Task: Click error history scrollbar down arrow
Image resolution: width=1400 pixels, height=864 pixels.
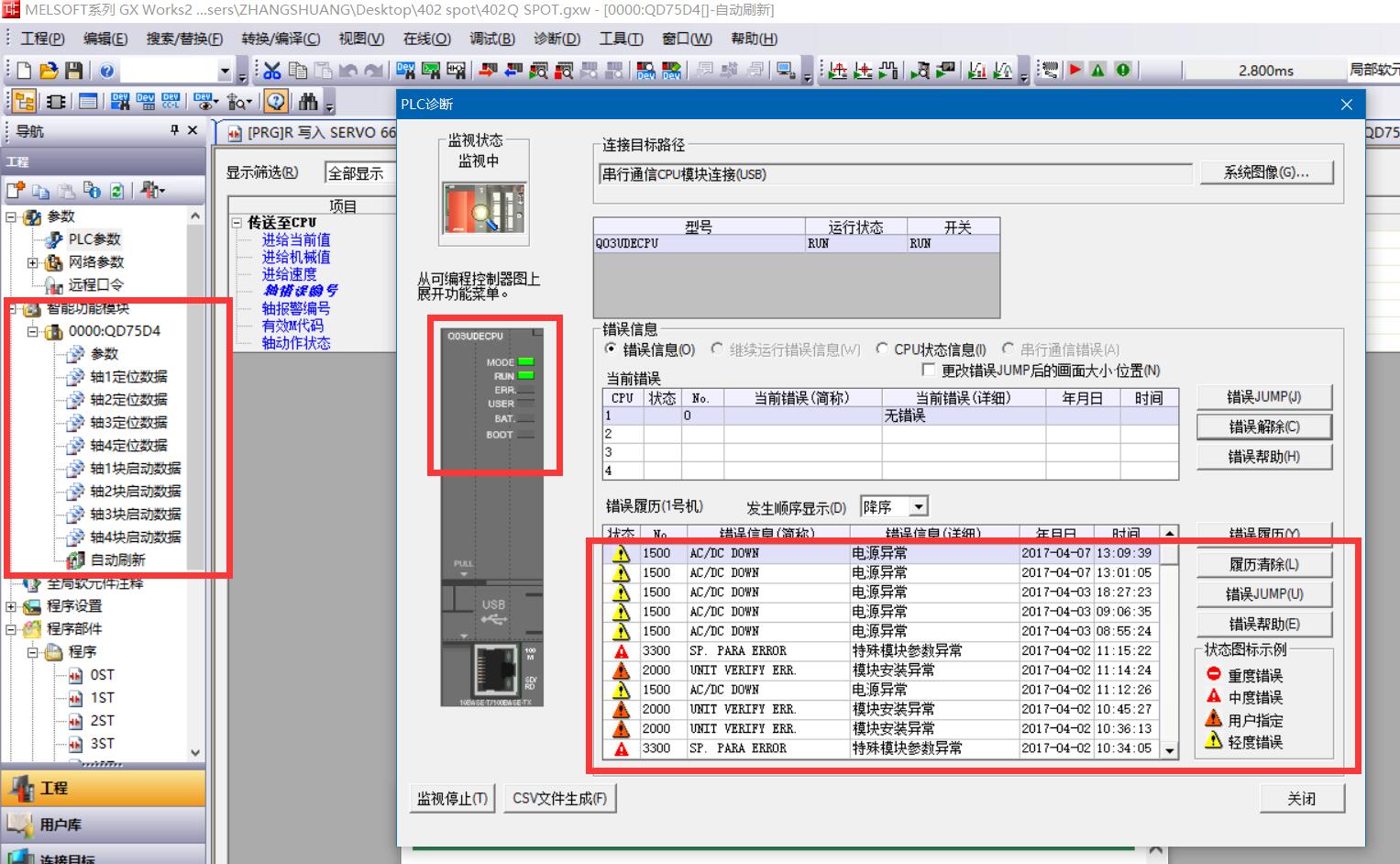Action: (1169, 749)
